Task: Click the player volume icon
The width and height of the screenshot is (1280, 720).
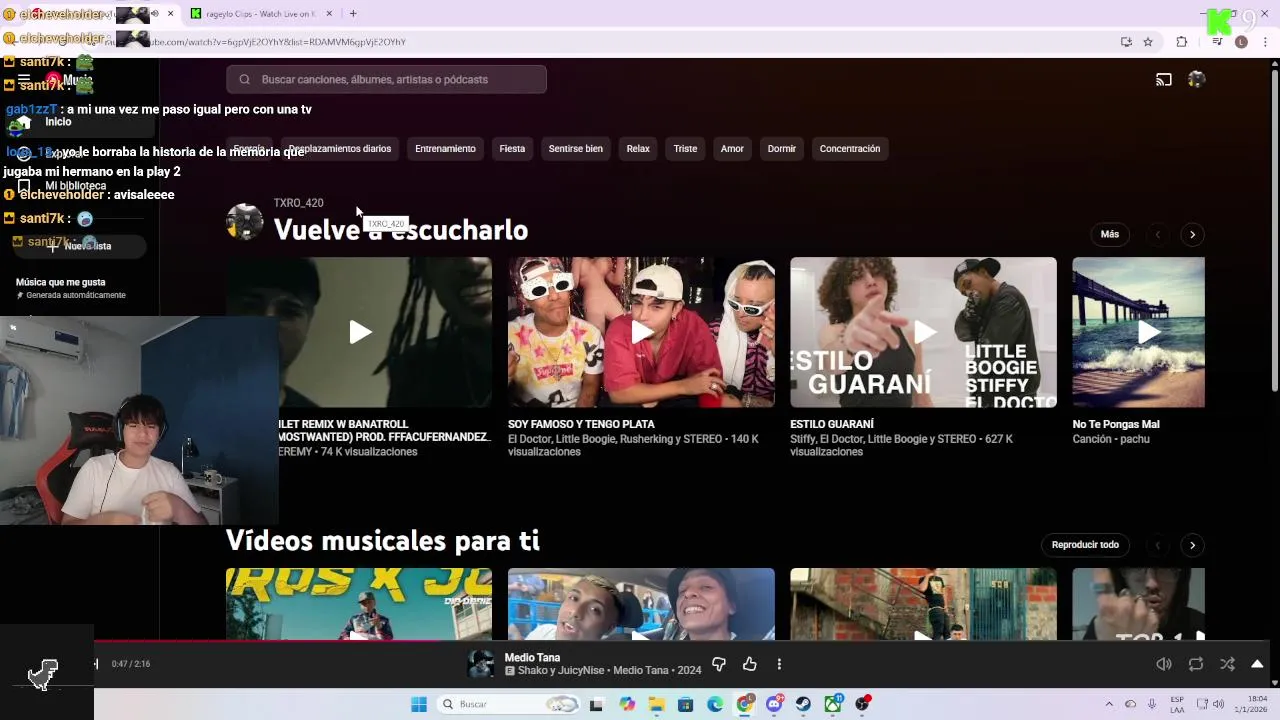Action: pos(1163,664)
